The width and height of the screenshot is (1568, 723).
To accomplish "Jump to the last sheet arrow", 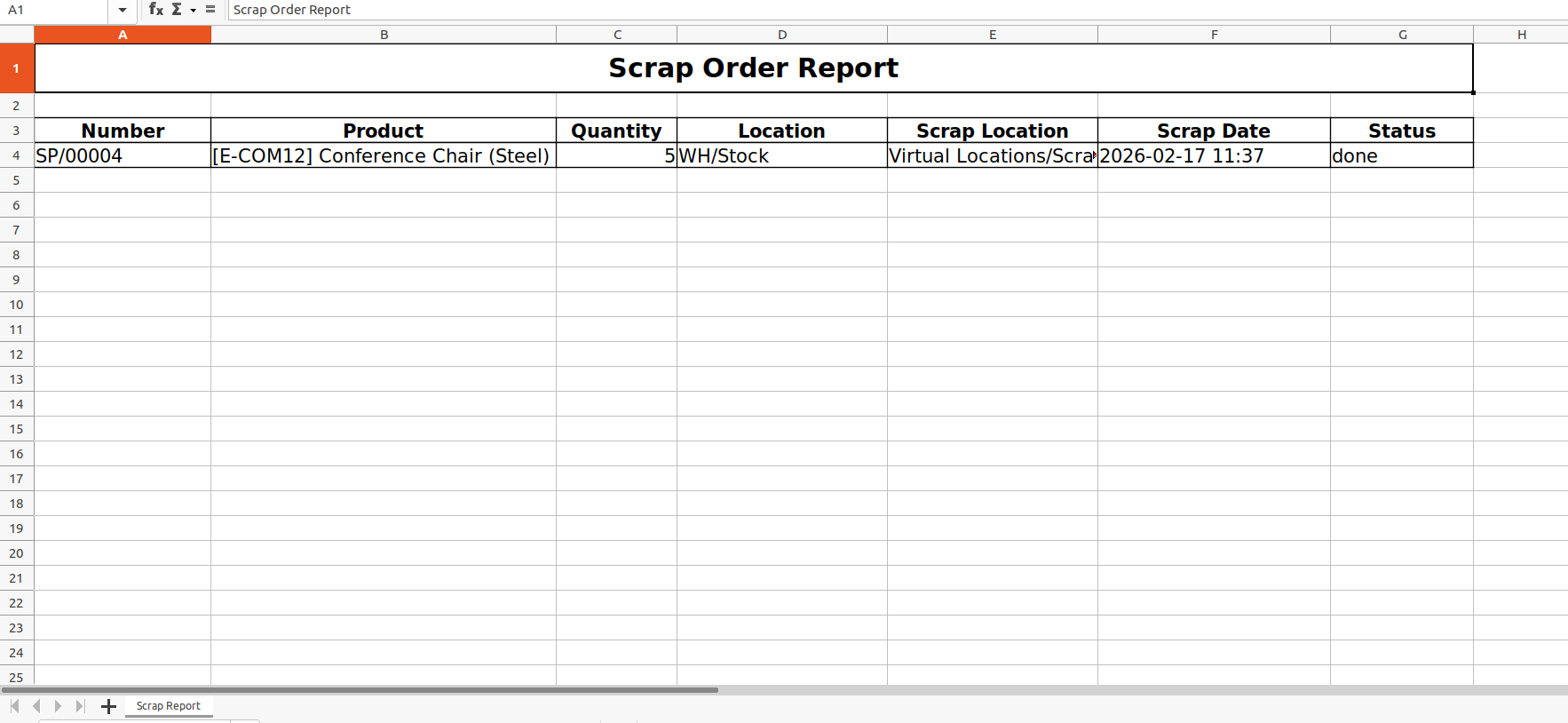I will (80, 706).
